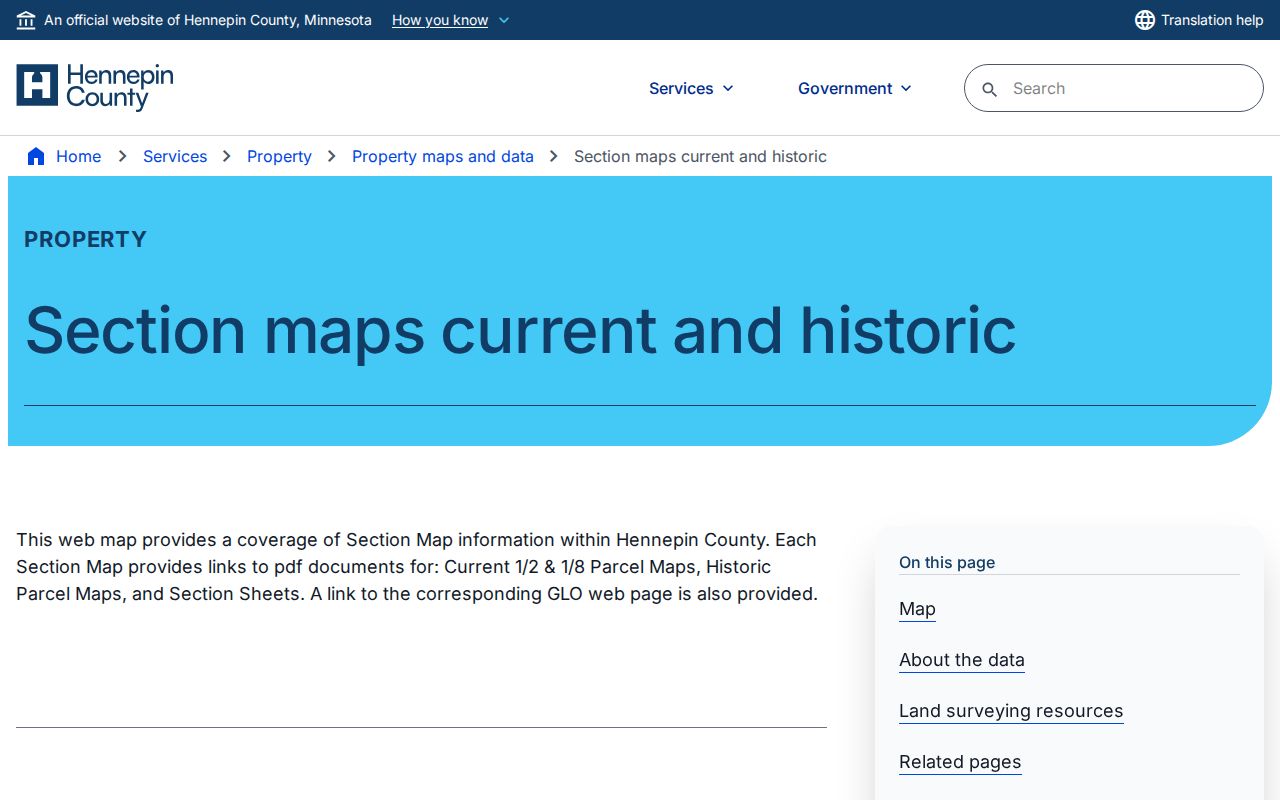Open the Property breadcrumb link
The width and height of the screenshot is (1280, 800).
pyautogui.click(x=279, y=156)
